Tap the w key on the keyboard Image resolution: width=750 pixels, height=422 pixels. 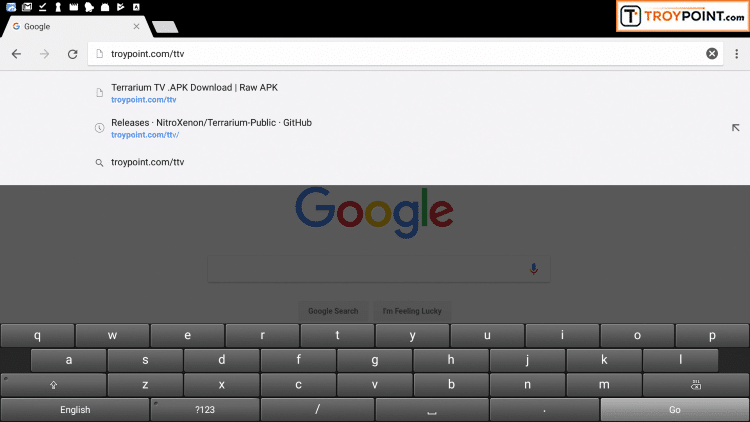112,335
